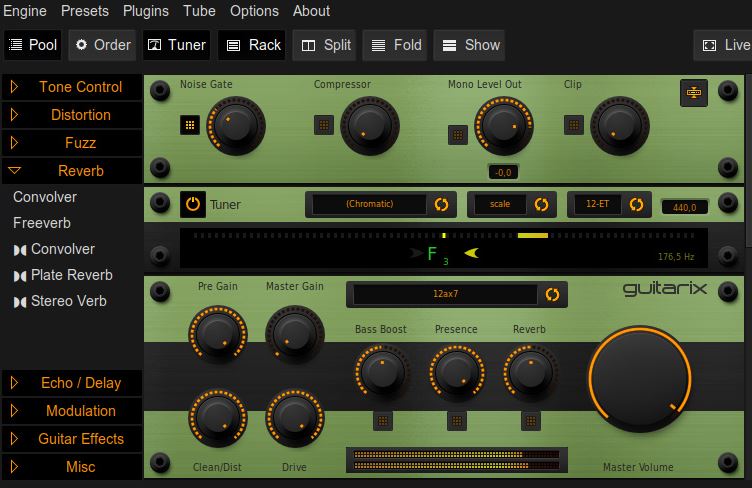Cycle the 12ax7 selector arrows icon
This screenshot has width=752, height=488.
coord(552,294)
